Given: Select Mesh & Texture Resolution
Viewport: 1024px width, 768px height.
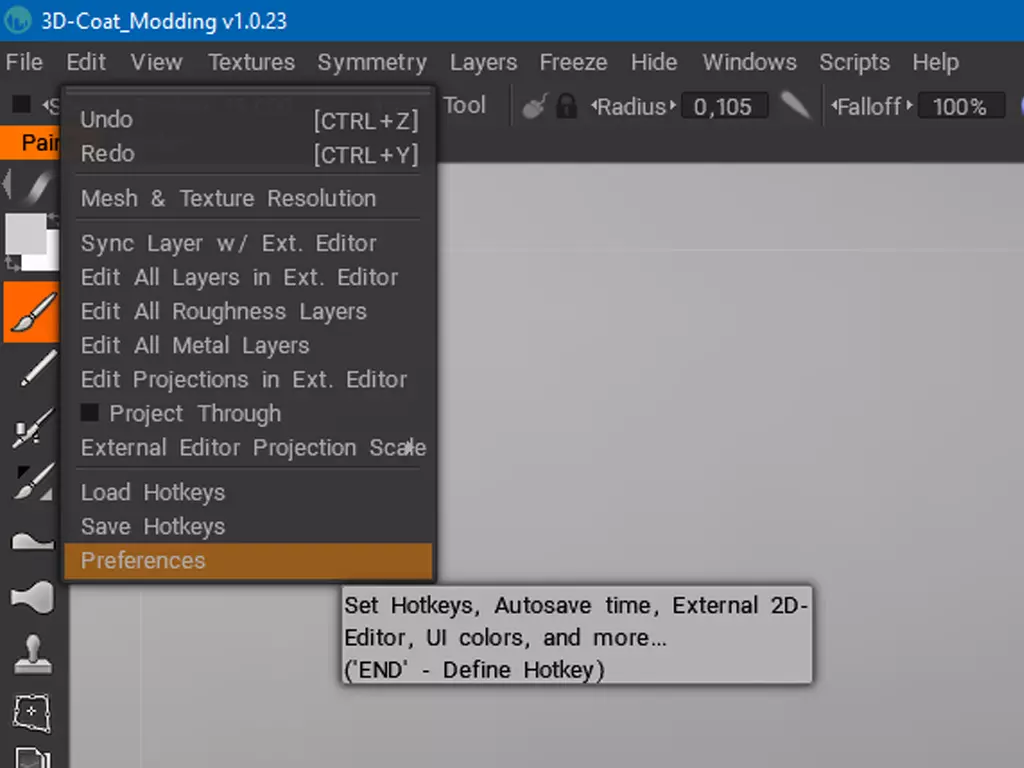Looking at the screenshot, I should [249, 198].
